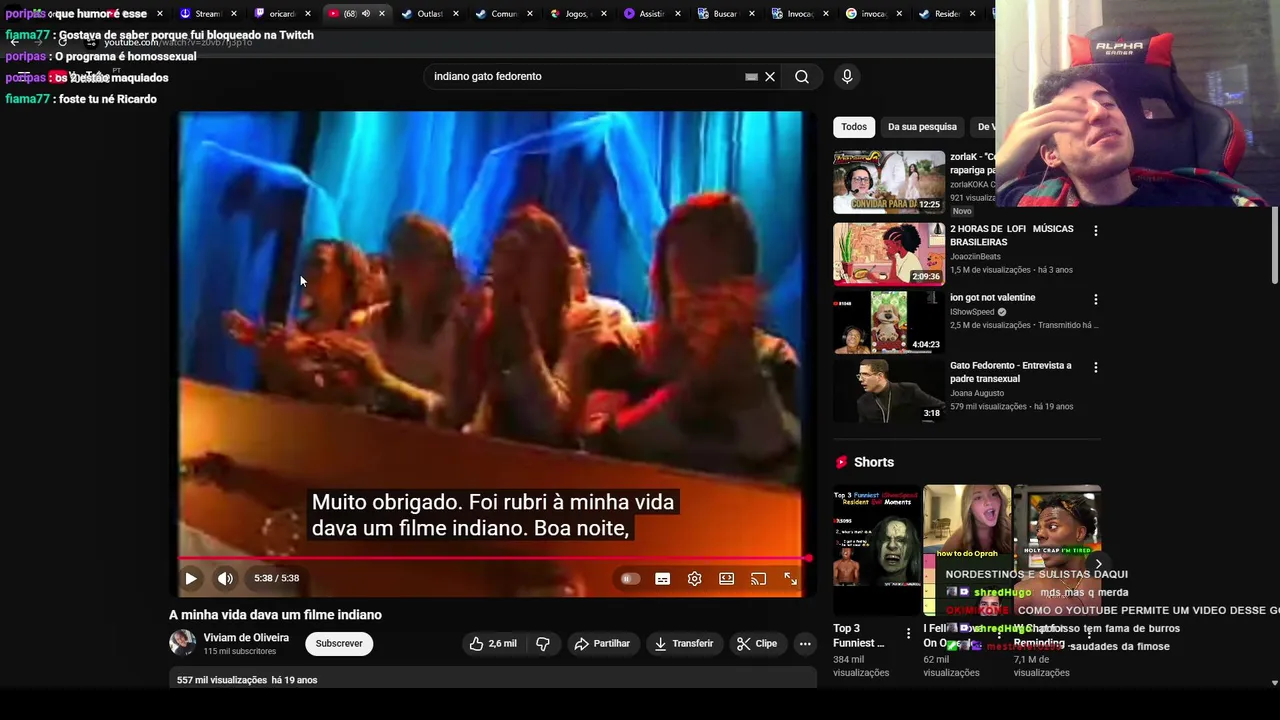Switch to the oricardi Twitch tab
1280x720 pixels.
281,14
